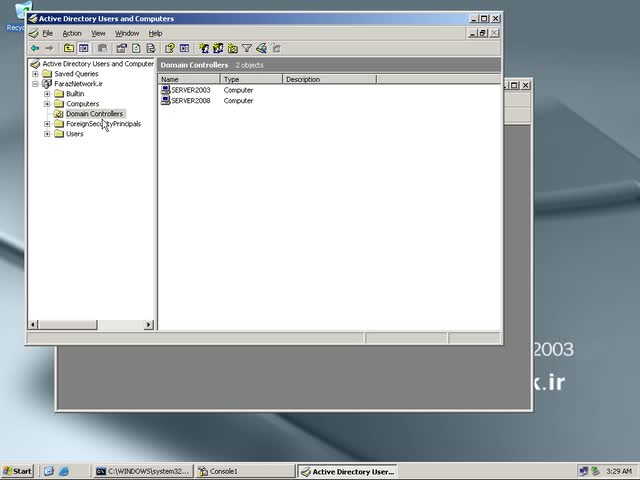
Task: Switch to Console1 taskbar button
Action: tap(244, 471)
